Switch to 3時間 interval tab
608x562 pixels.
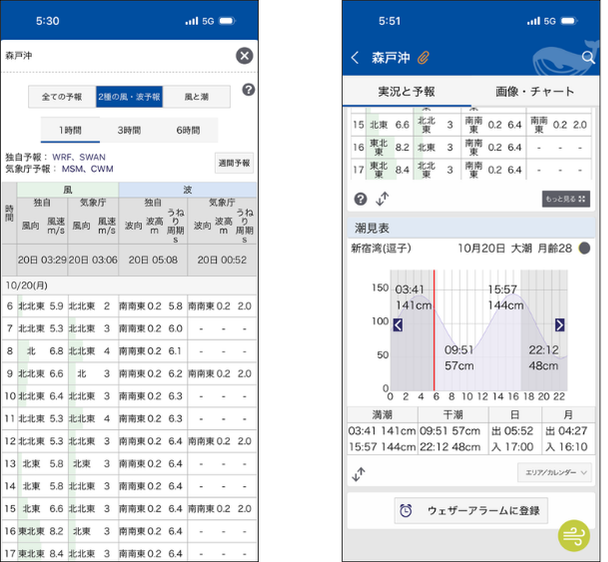(128, 130)
